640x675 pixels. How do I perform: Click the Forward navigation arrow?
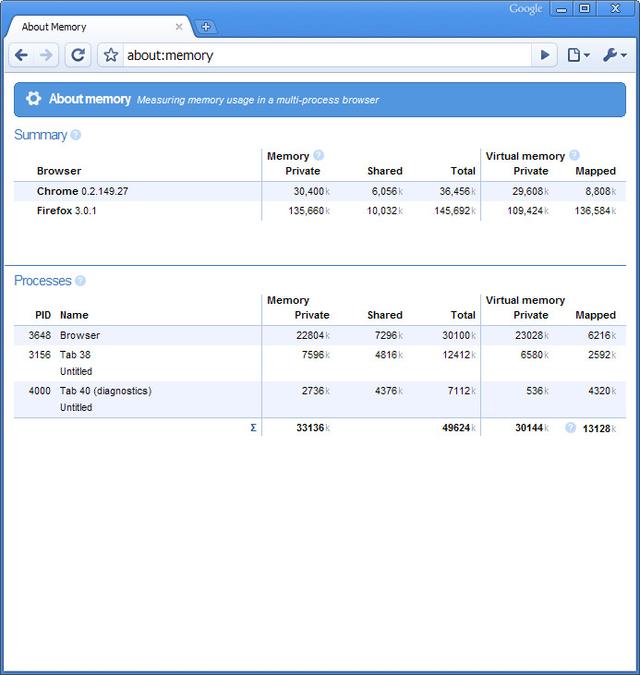point(46,56)
